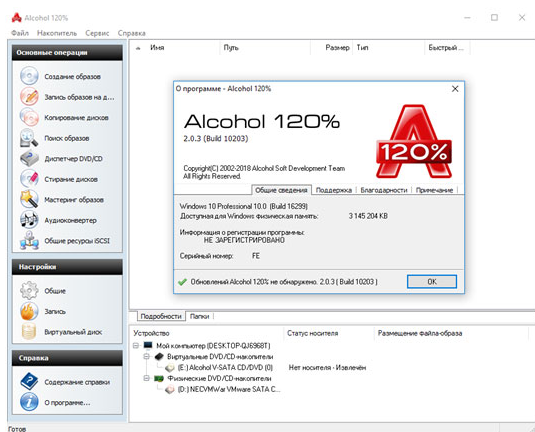The width and height of the screenshot is (535, 432).
Task: Click the Мой компьютер monitor icon
Action: tap(148, 346)
